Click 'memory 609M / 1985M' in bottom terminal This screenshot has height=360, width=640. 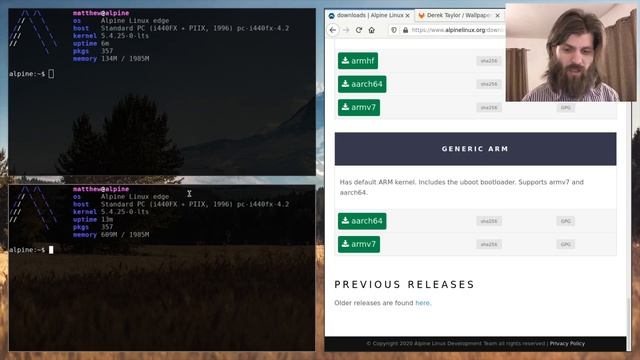click(111, 235)
